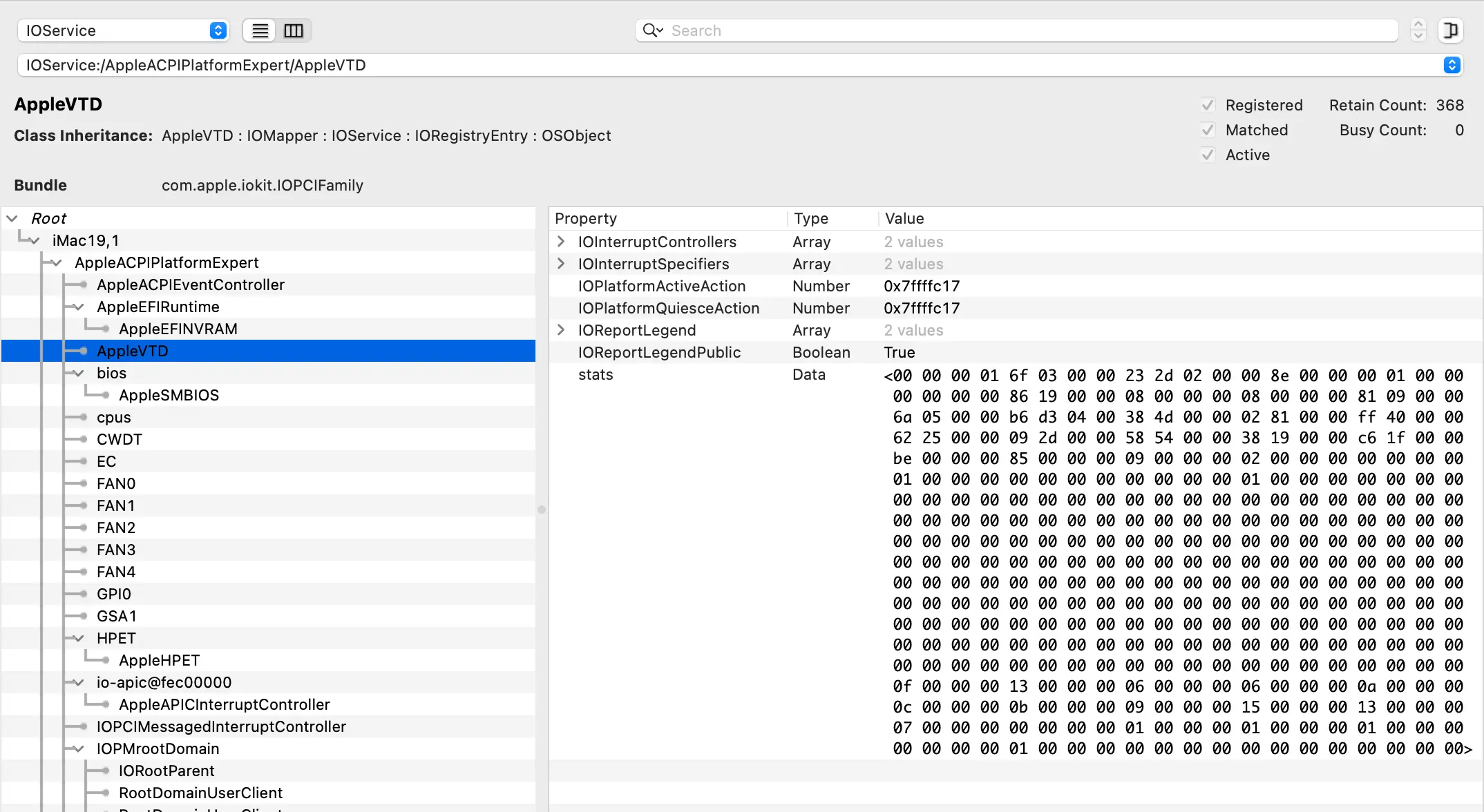The image size is (1484, 812).
Task: Click the search magnifier options icon
Action: 653,30
